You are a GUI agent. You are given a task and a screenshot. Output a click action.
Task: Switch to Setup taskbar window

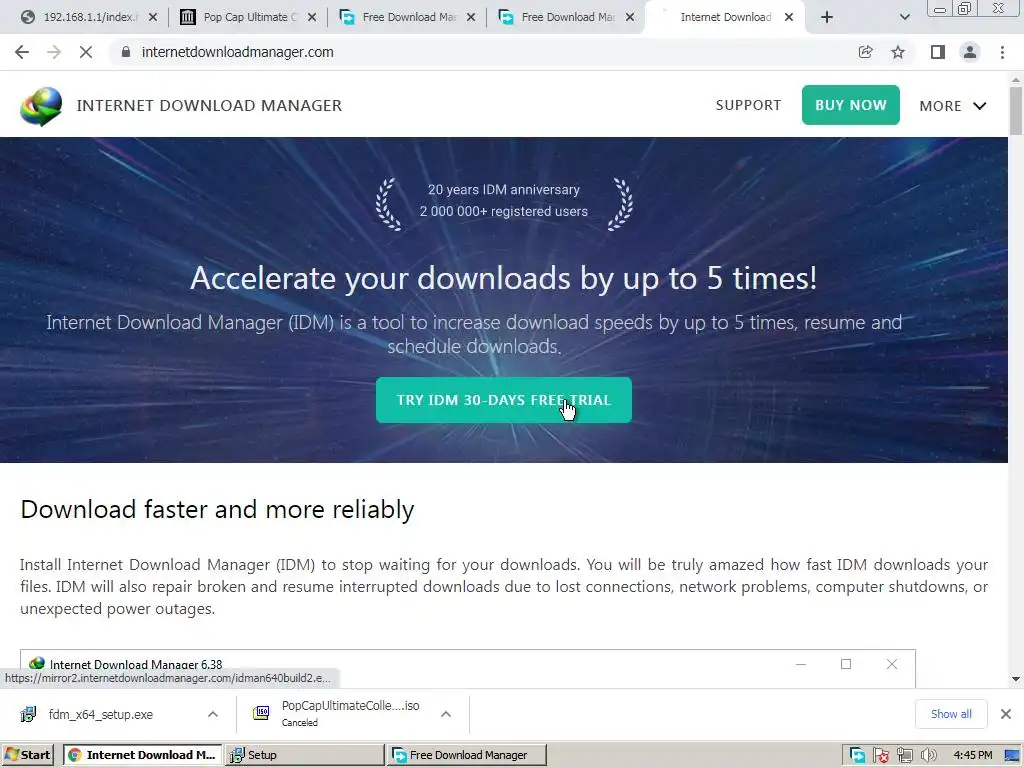coord(304,755)
